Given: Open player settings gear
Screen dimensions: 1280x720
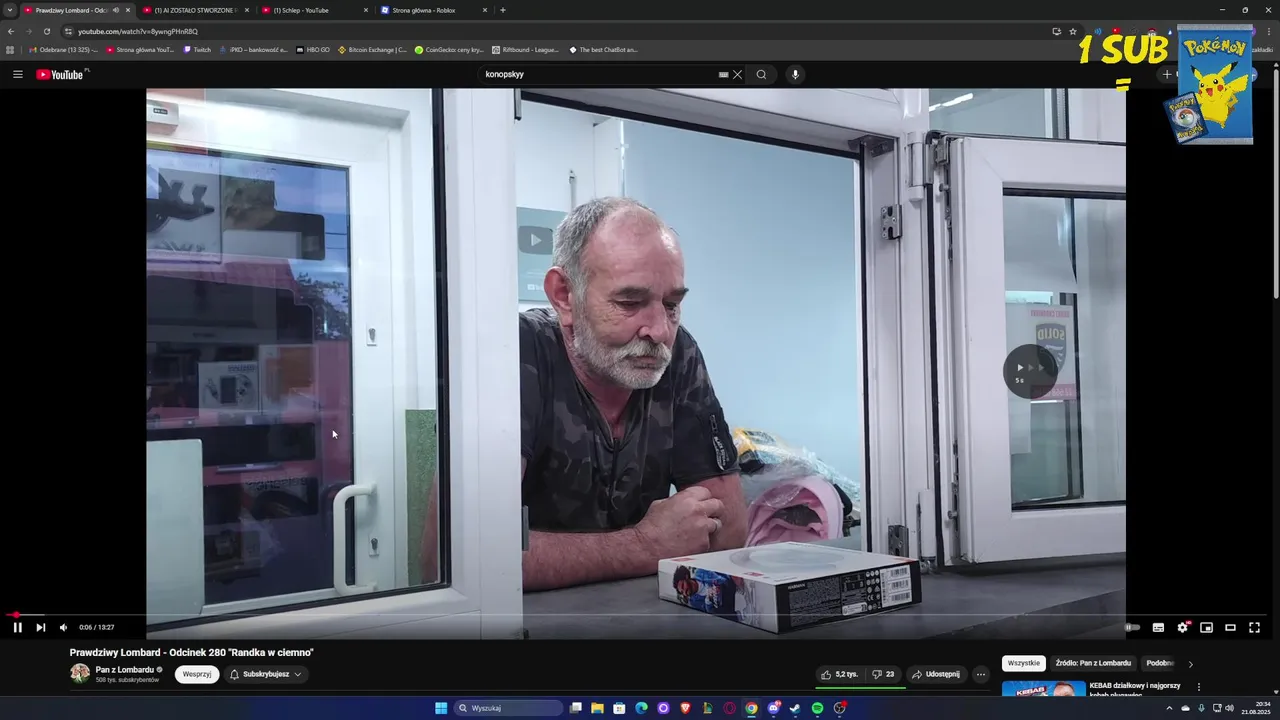Looking at the screenshot, I should coord(1182,628).
